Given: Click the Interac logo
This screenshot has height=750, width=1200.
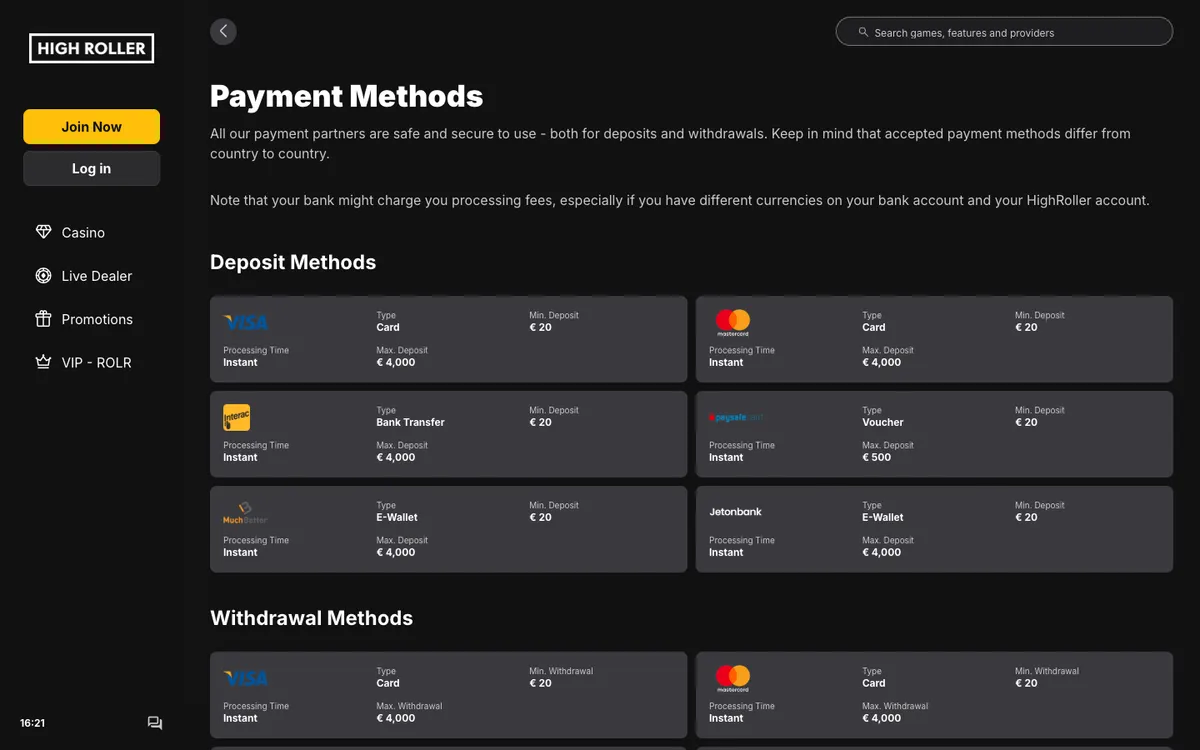Looking at the screenshot, I should (x=236, y=417).
